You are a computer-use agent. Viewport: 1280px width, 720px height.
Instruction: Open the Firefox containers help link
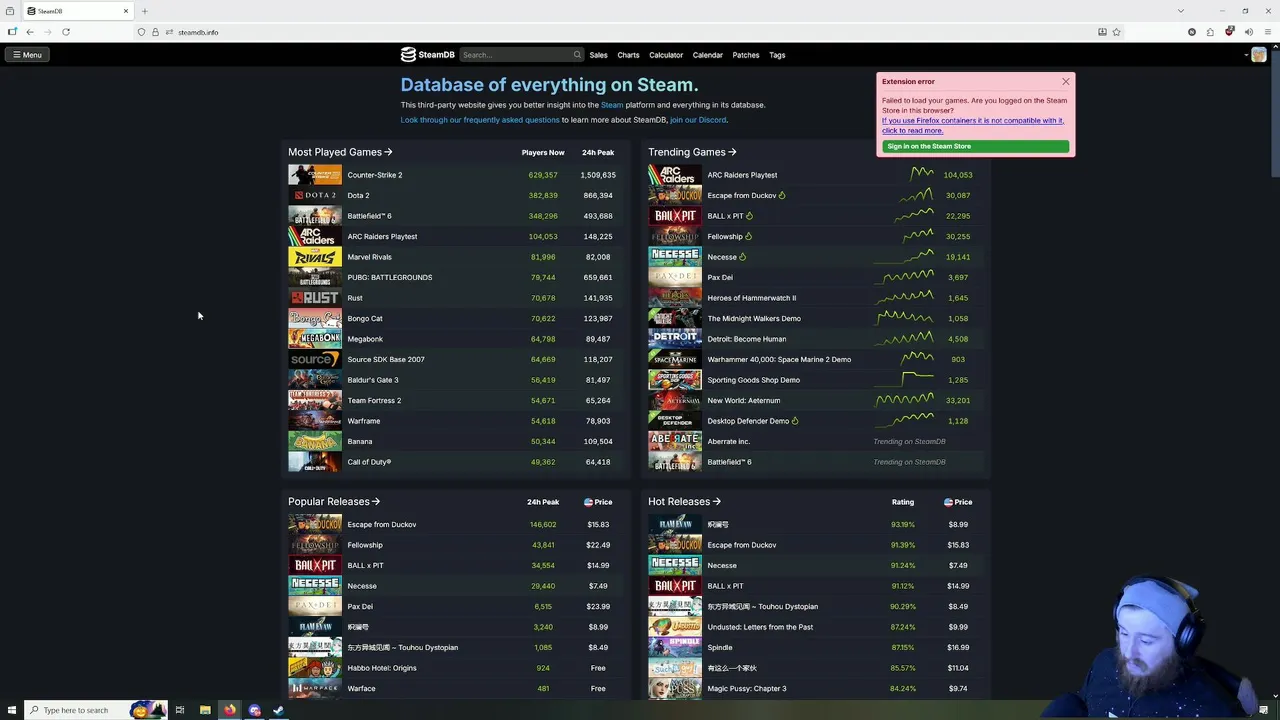click(973, 125)
